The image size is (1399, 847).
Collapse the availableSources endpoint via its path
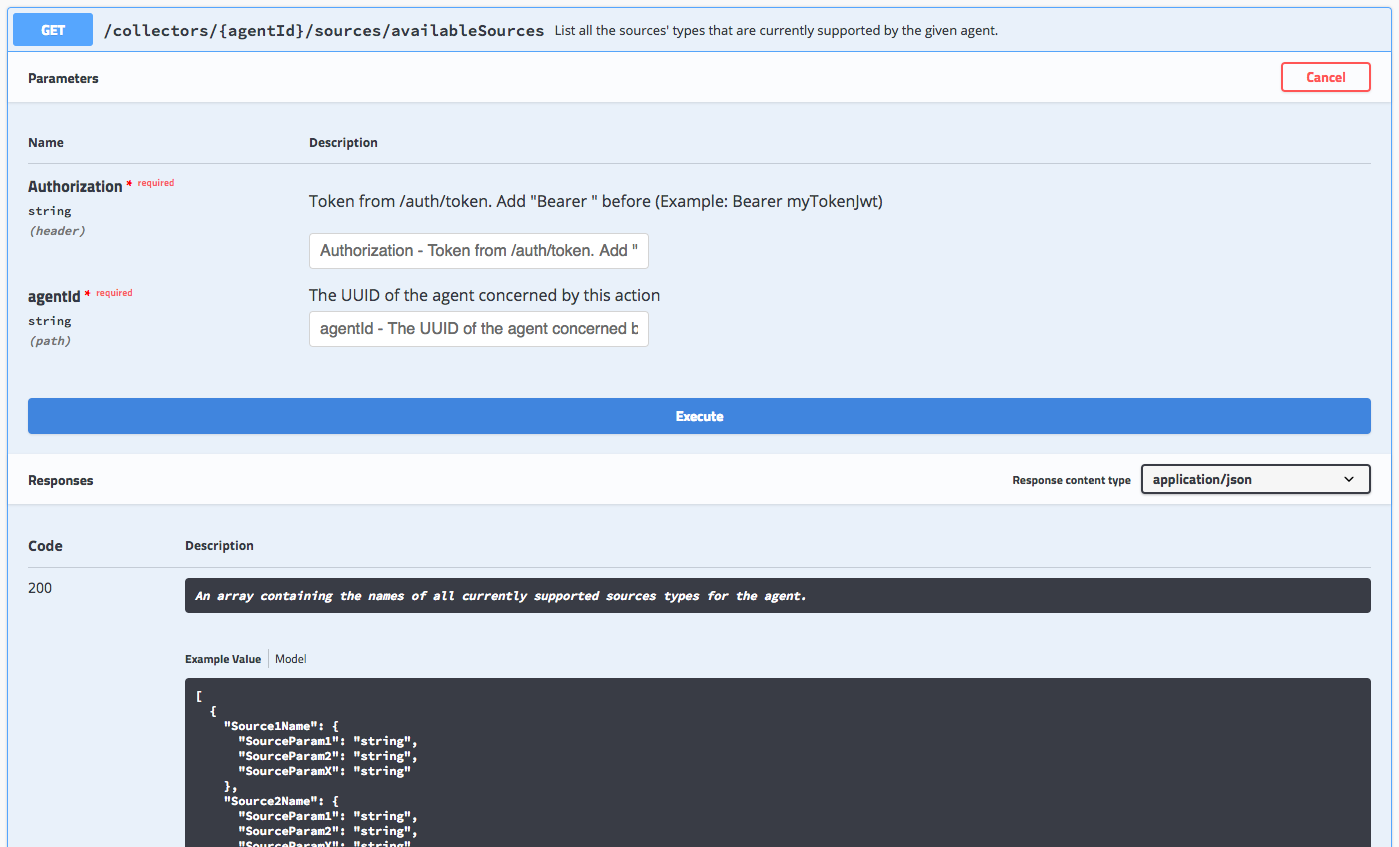click(x=324, y=30)
